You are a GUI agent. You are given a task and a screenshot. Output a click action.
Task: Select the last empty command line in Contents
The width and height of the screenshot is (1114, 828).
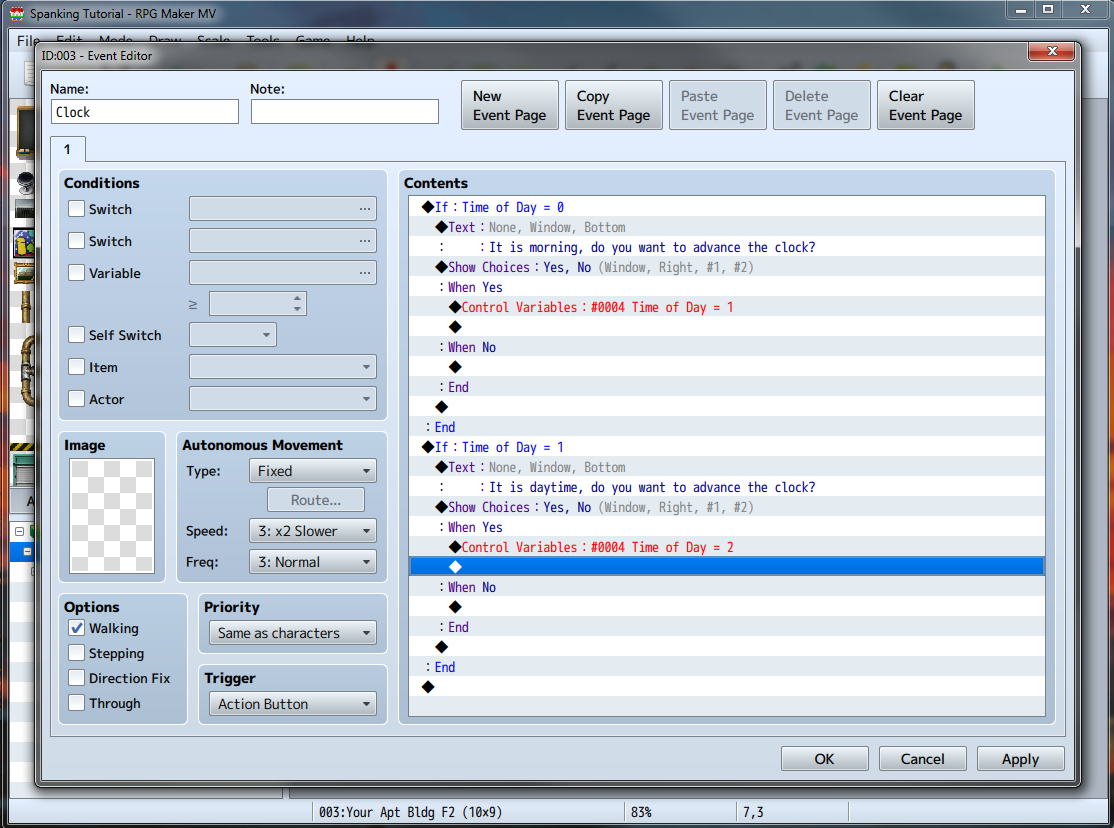coord(727,687)
